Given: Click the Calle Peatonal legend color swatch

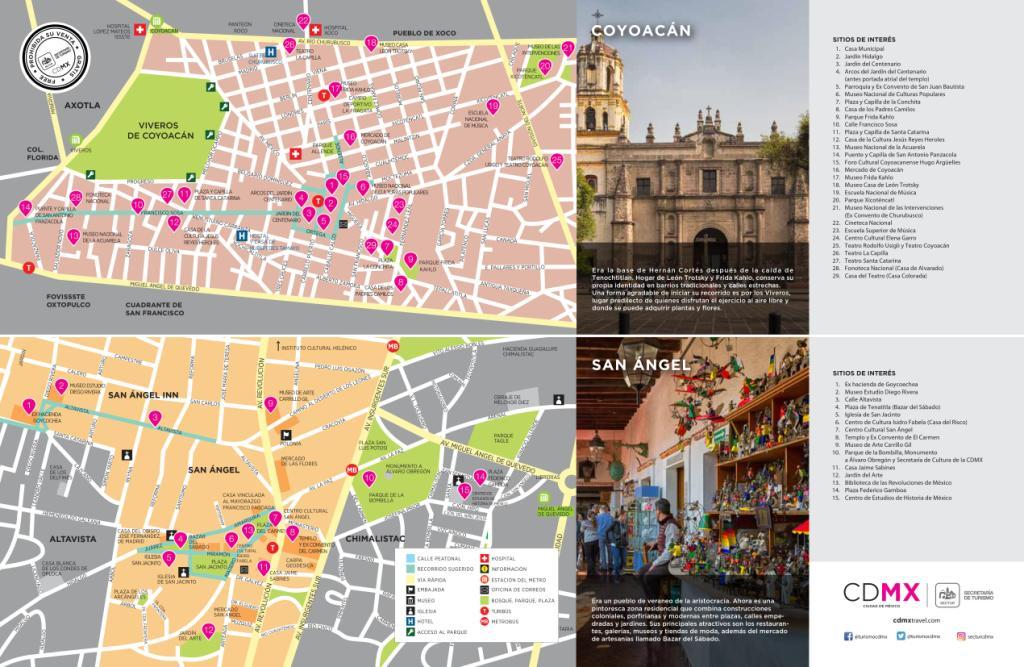Looking at the screenshot, I should (x=413, y=558).
